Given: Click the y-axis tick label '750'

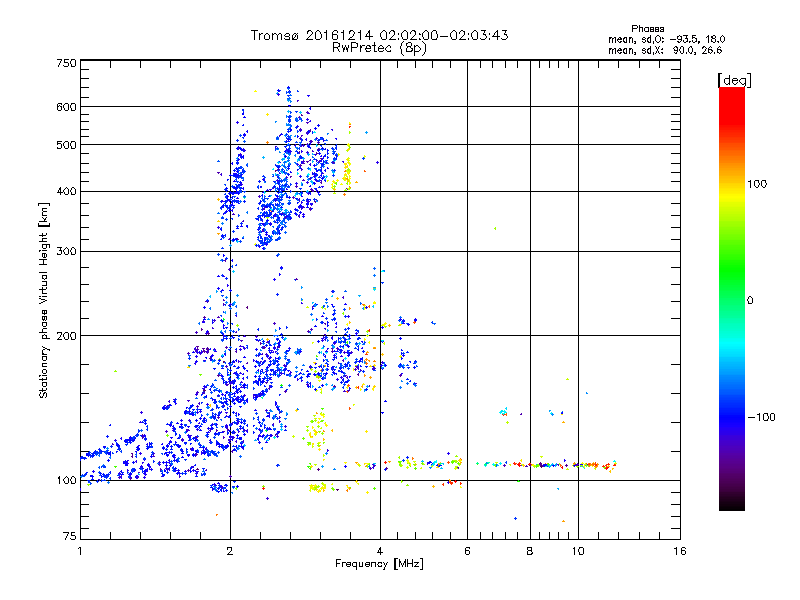Looking at the screenshot, I should (x=67, y=63).
